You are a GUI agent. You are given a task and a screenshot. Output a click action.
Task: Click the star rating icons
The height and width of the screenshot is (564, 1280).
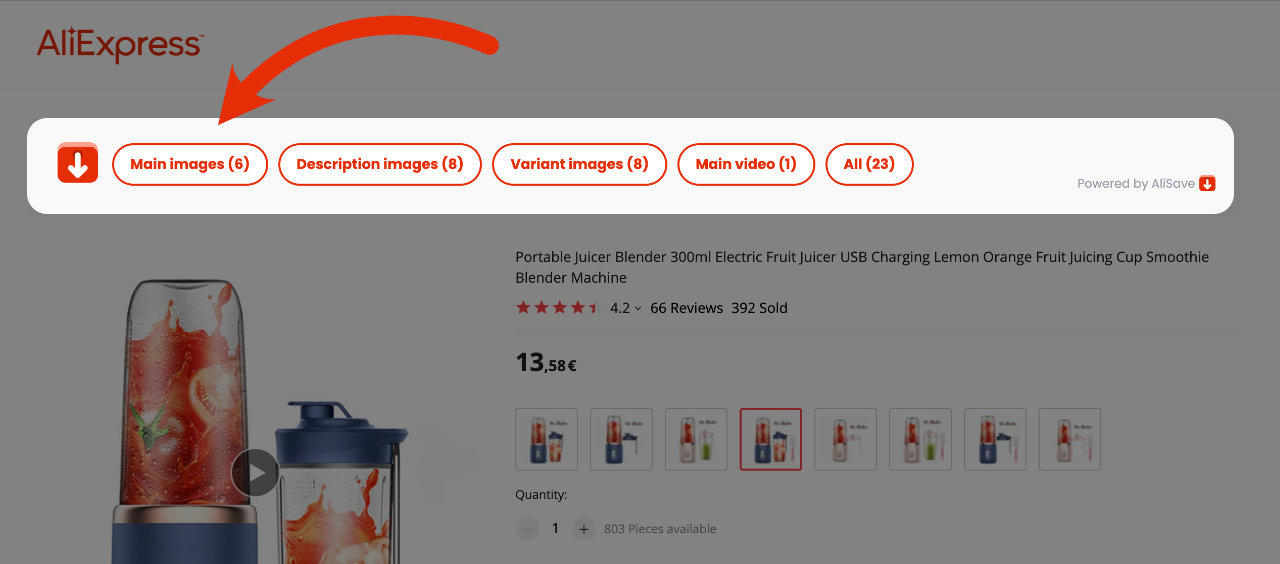click(x=558, y=308)
